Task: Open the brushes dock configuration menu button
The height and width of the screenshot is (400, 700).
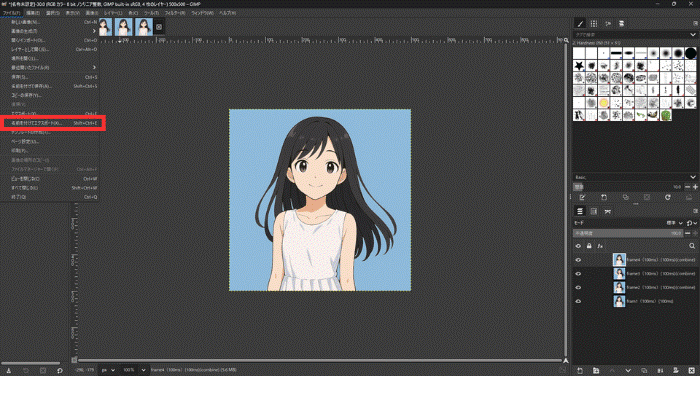Action: [x=695, y=23]
